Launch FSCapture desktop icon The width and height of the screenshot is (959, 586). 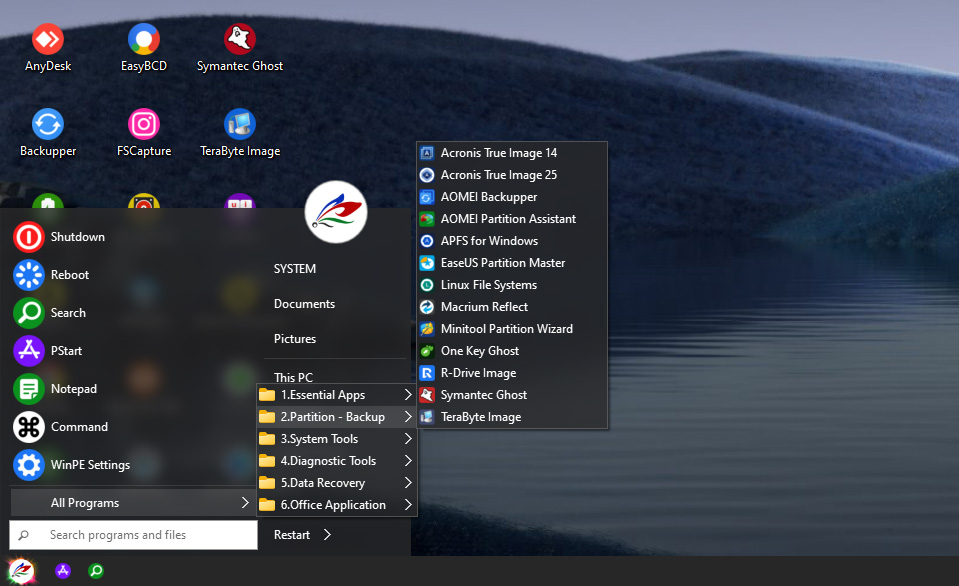tap(144, 125)
